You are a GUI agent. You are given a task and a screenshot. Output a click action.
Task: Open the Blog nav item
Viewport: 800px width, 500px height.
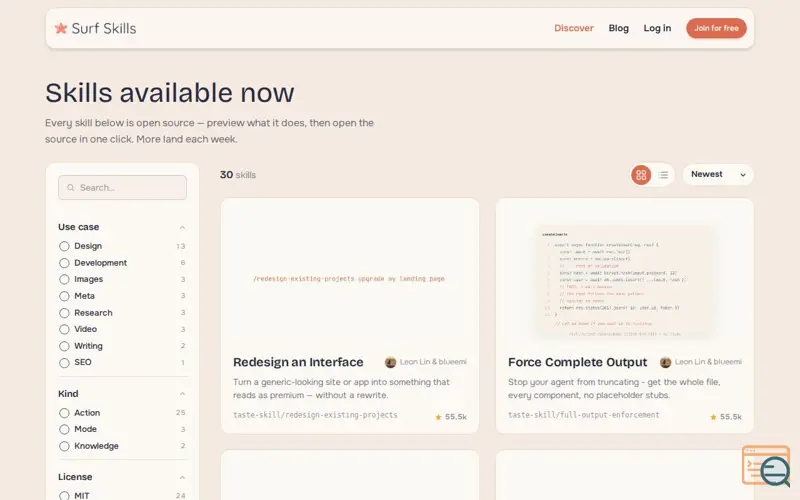618,28
